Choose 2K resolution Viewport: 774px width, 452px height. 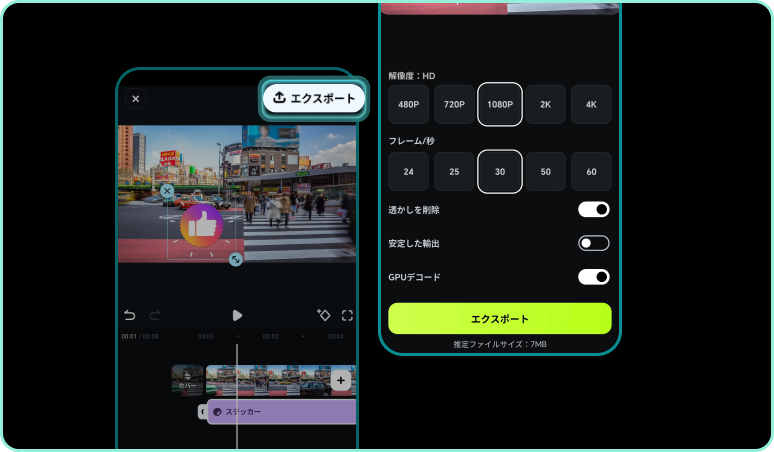[545, 105]
